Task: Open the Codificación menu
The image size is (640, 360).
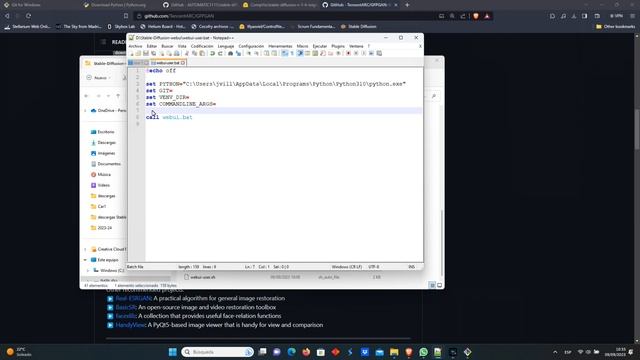Action: tap(202, 46)
